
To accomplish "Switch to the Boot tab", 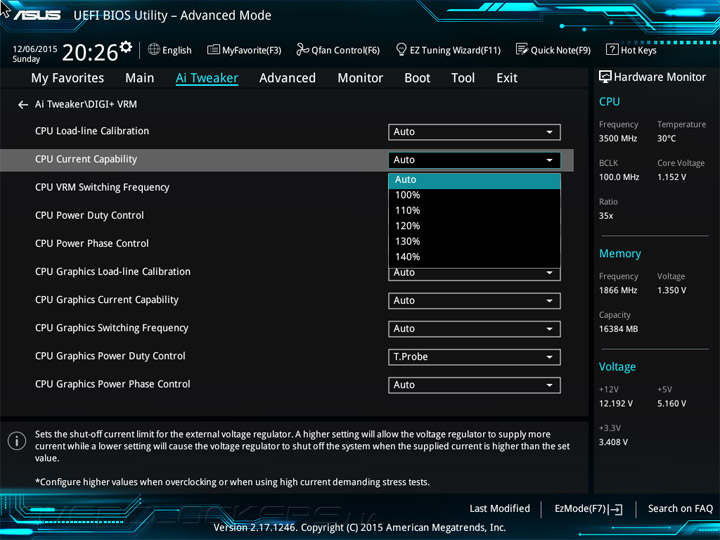I will tap(417, 78).
